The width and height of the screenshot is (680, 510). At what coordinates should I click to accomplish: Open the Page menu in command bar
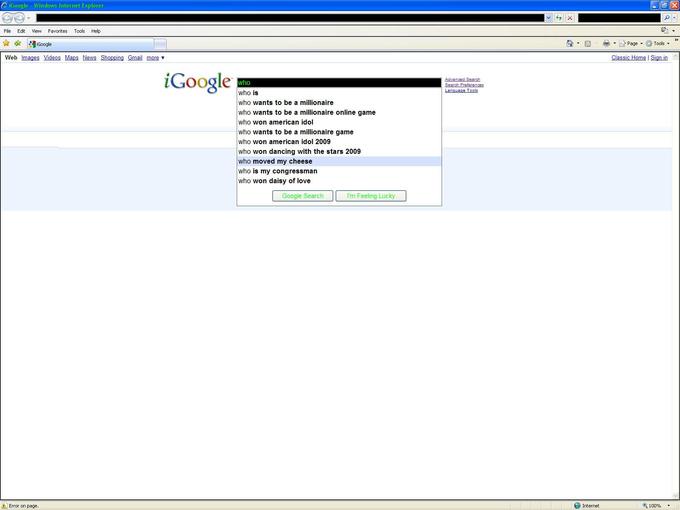point(631,43)
